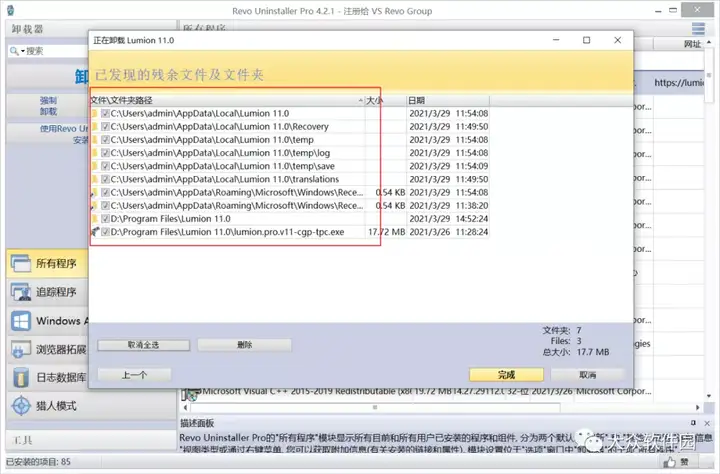Uncheck the lumion.pro.v11-cgp-tpc.exe file checkbox
720x474 pixels.
click(105, 232)
